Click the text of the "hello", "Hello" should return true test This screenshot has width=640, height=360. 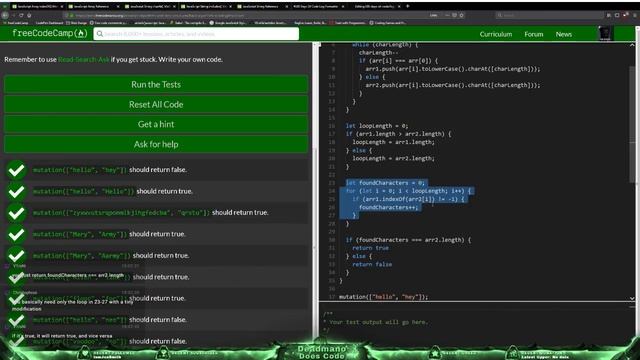[x=113, y=191]
